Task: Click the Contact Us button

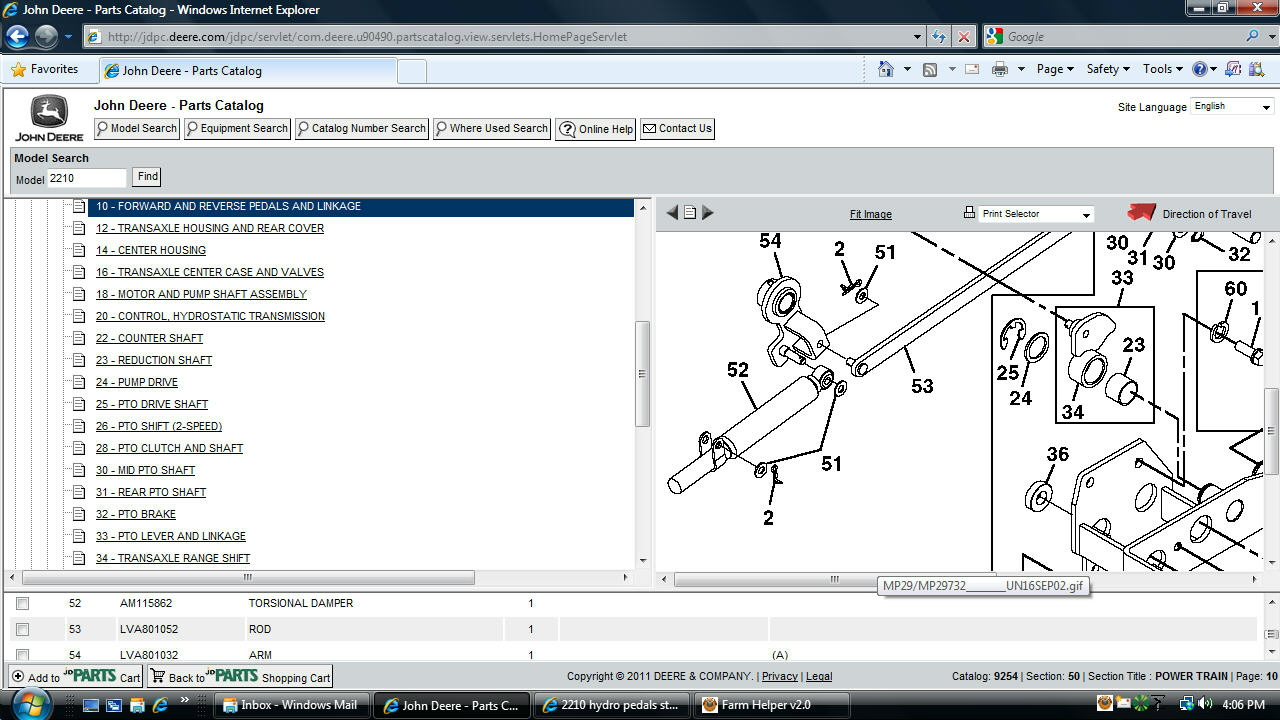Action: tap(677, 128)
